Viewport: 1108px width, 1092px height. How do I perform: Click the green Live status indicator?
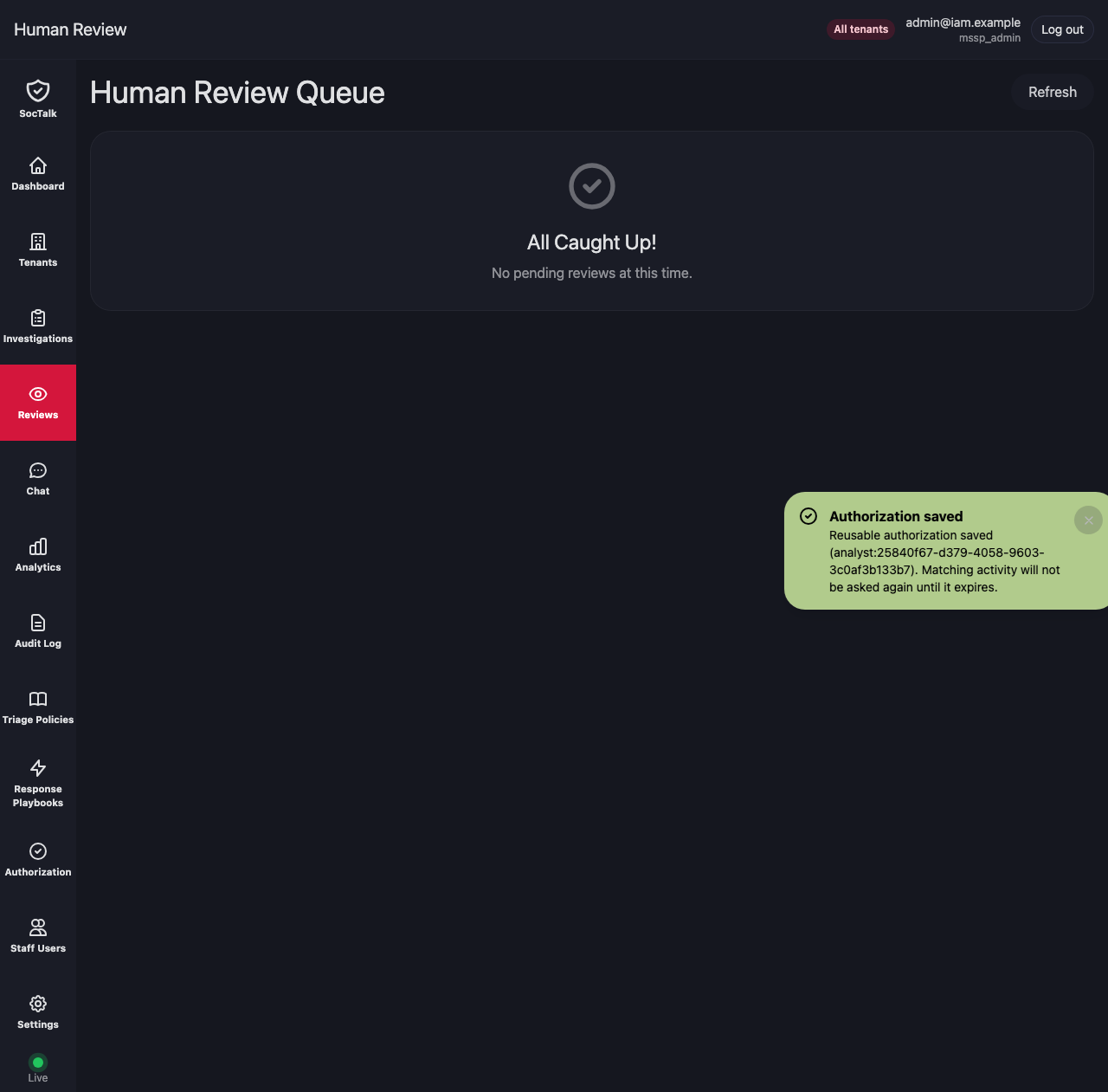(x=38, y=1063)
